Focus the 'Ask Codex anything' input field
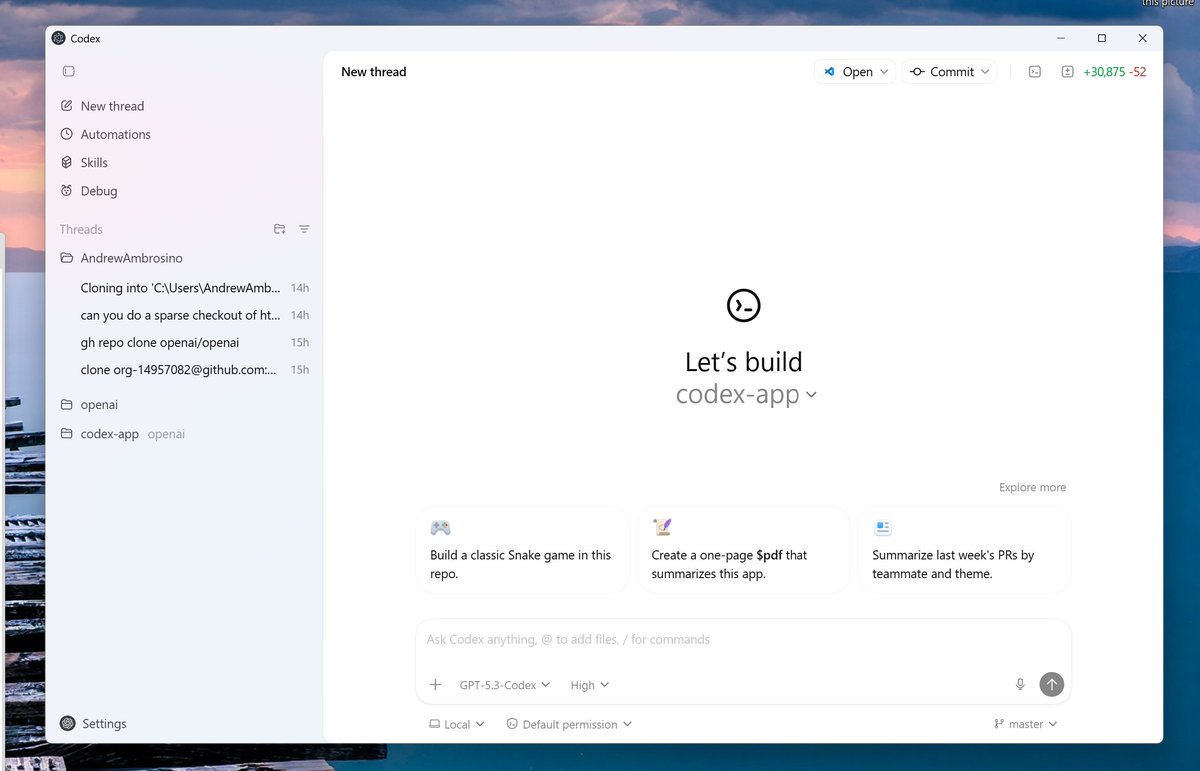 [x=743, y=640]
